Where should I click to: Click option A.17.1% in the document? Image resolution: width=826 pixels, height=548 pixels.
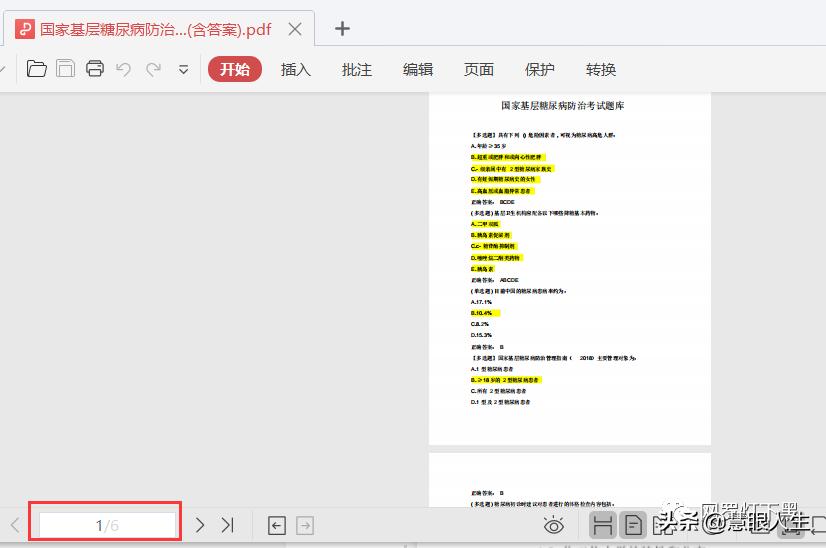[x=481, y=302]
